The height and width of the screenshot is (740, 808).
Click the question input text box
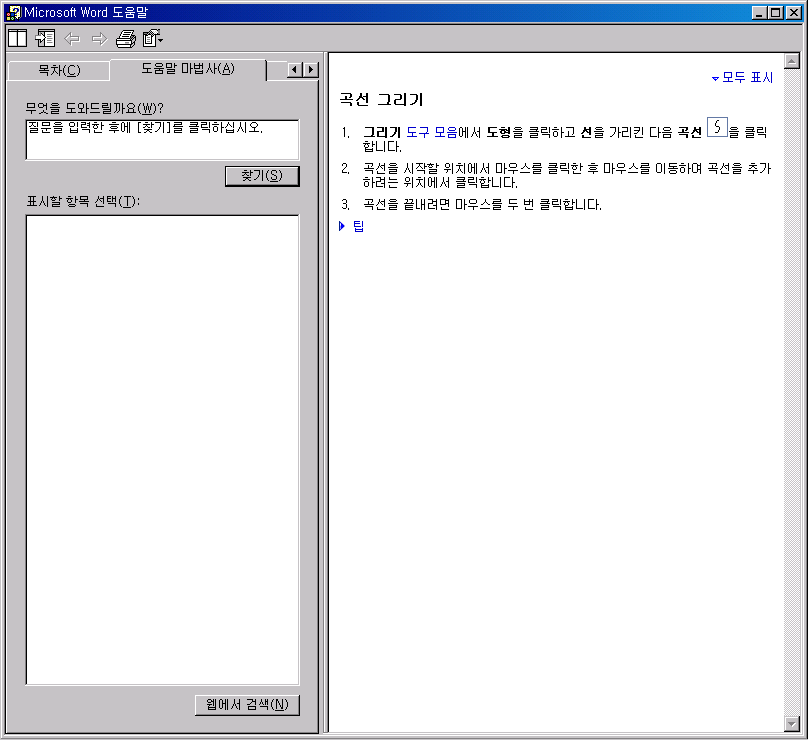162,140
